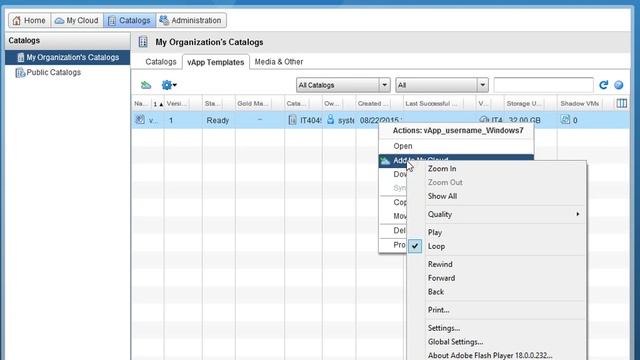Image resolution: width=640 pixels, height=360 pixels.
Task: Click the refresh icon
Action: pyautogui.click(x=604, y=85)
